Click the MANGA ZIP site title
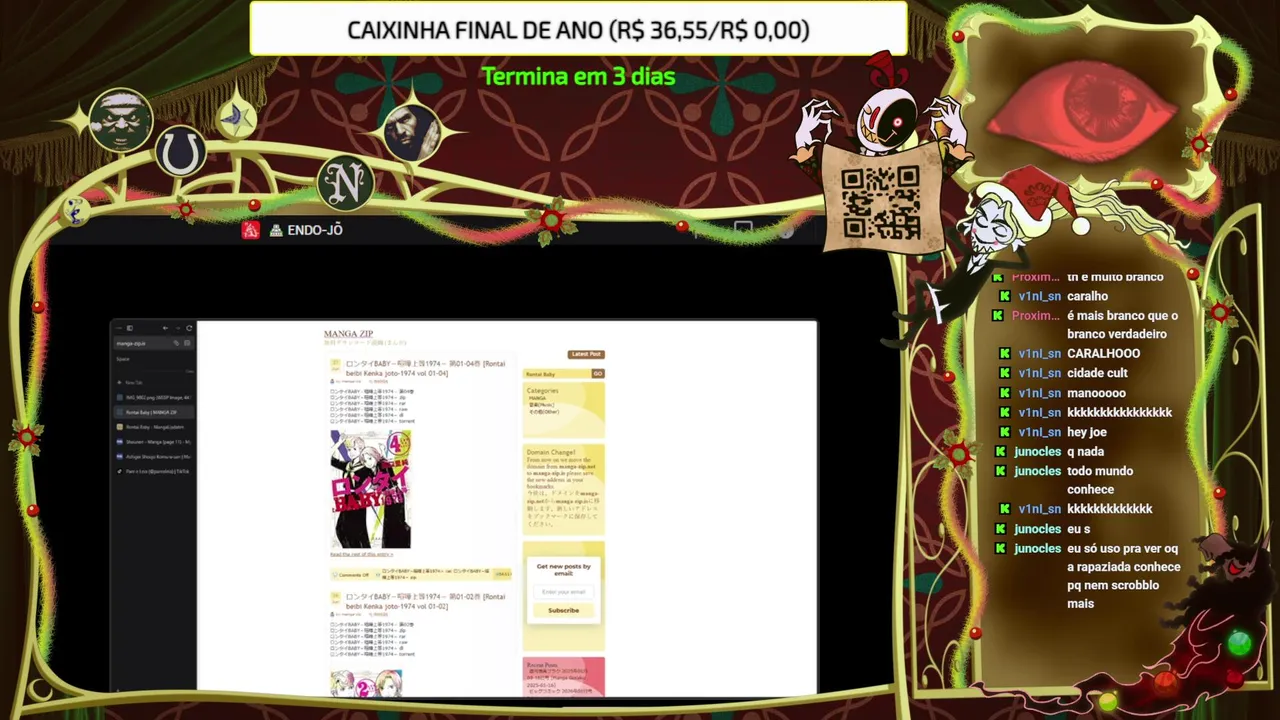This screenshot has width=1280, height=720. point(348,334)
